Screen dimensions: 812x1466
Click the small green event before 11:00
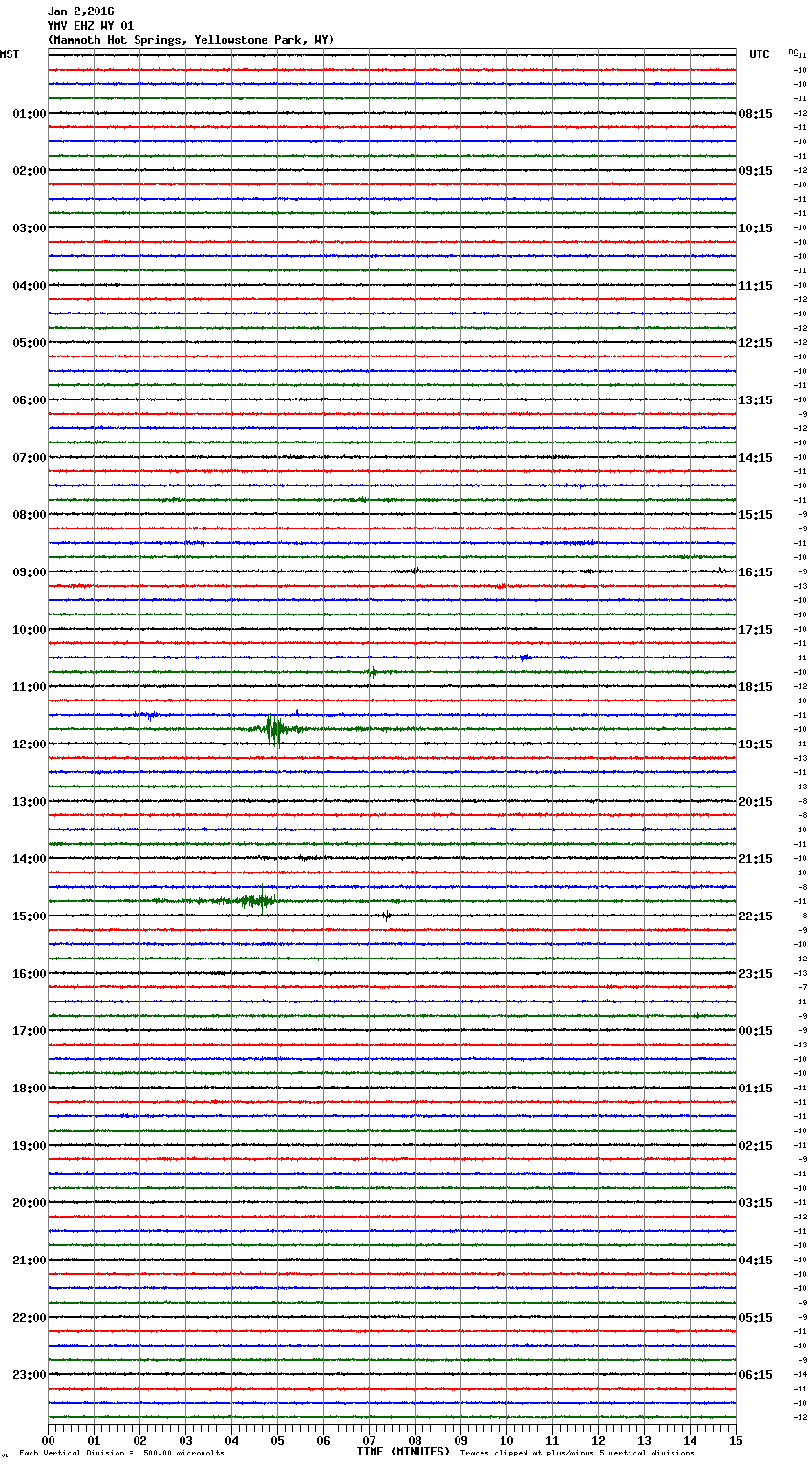pos(373,672)
